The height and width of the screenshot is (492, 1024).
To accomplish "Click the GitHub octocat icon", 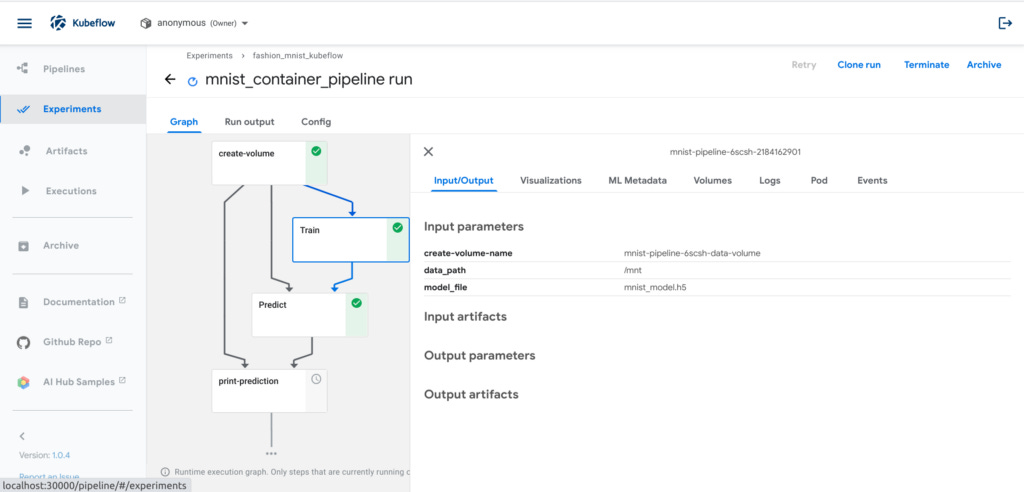I will click(24, 342).
